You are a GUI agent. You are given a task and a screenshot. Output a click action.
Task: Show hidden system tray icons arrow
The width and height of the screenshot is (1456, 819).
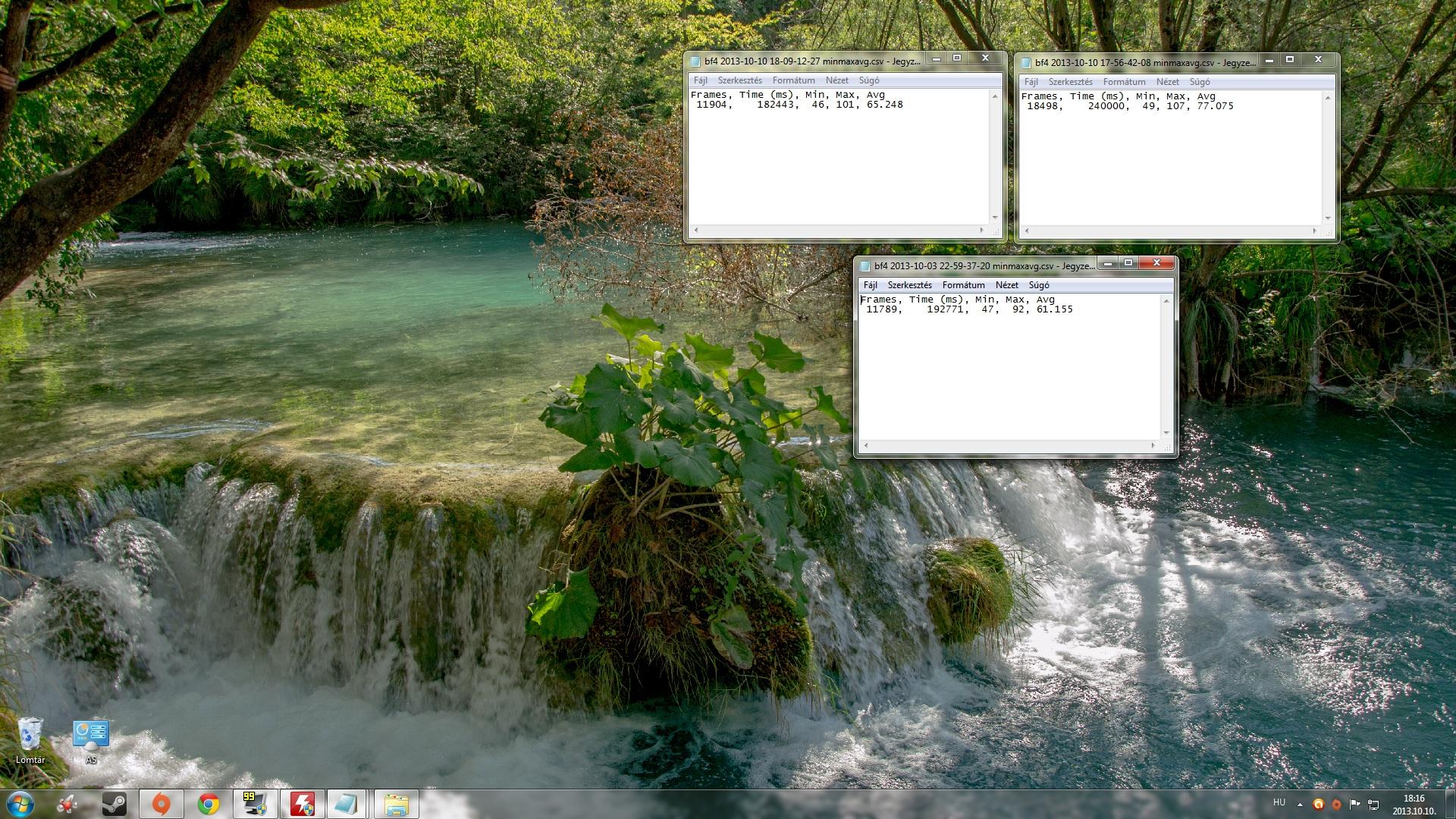[x=1300, y=805]
